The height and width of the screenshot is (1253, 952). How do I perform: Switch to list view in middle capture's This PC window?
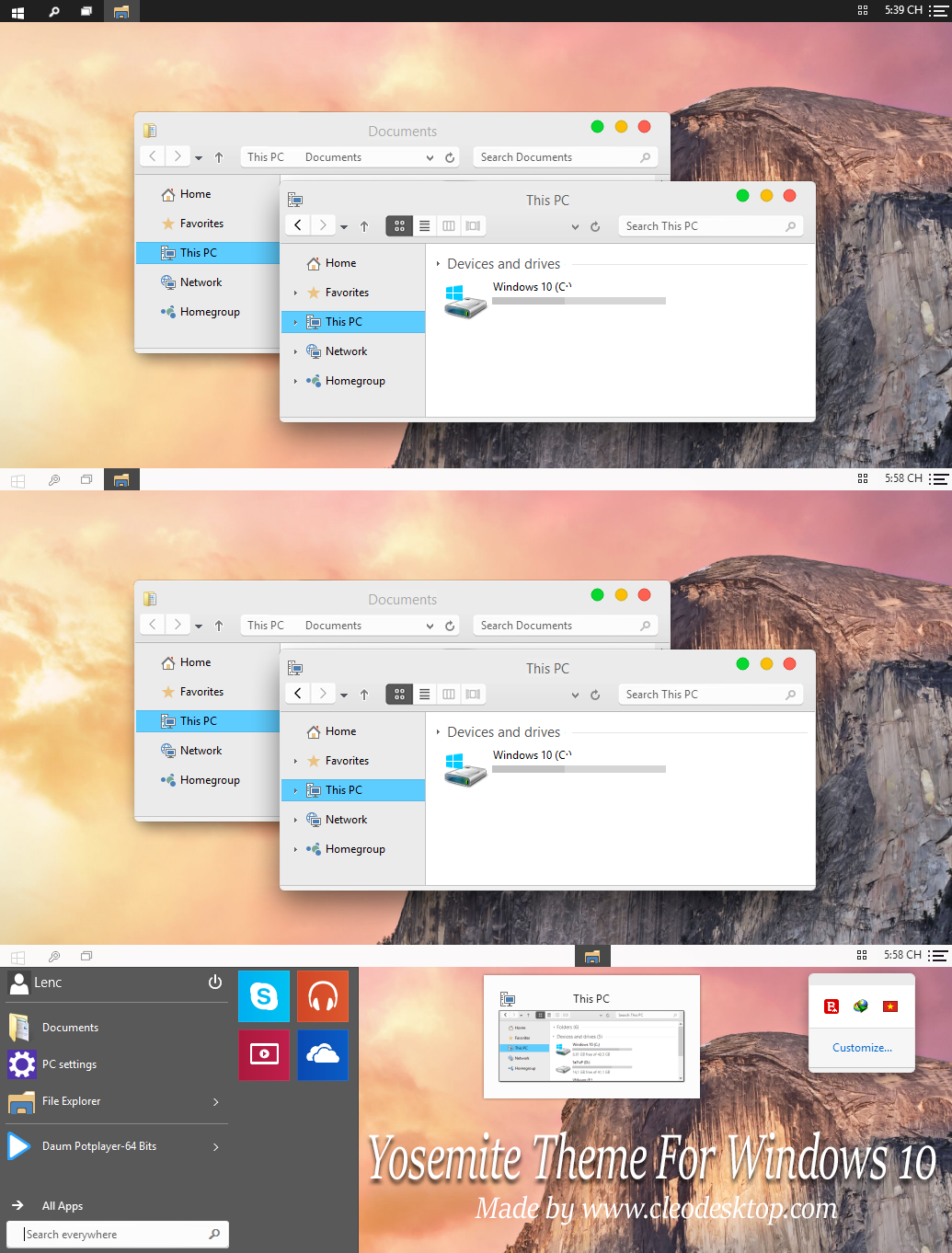pos(424,694)
